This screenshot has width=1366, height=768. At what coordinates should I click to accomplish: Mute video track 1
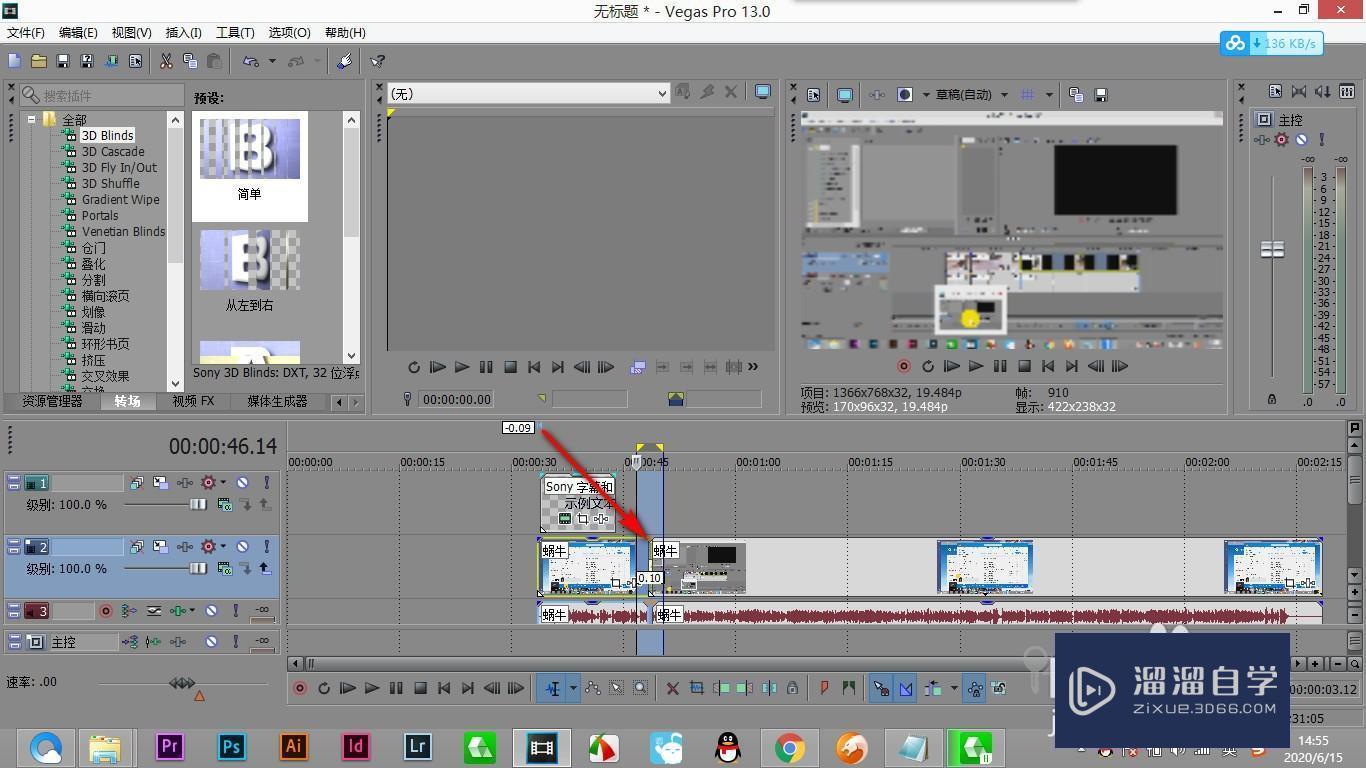point(242,482)
